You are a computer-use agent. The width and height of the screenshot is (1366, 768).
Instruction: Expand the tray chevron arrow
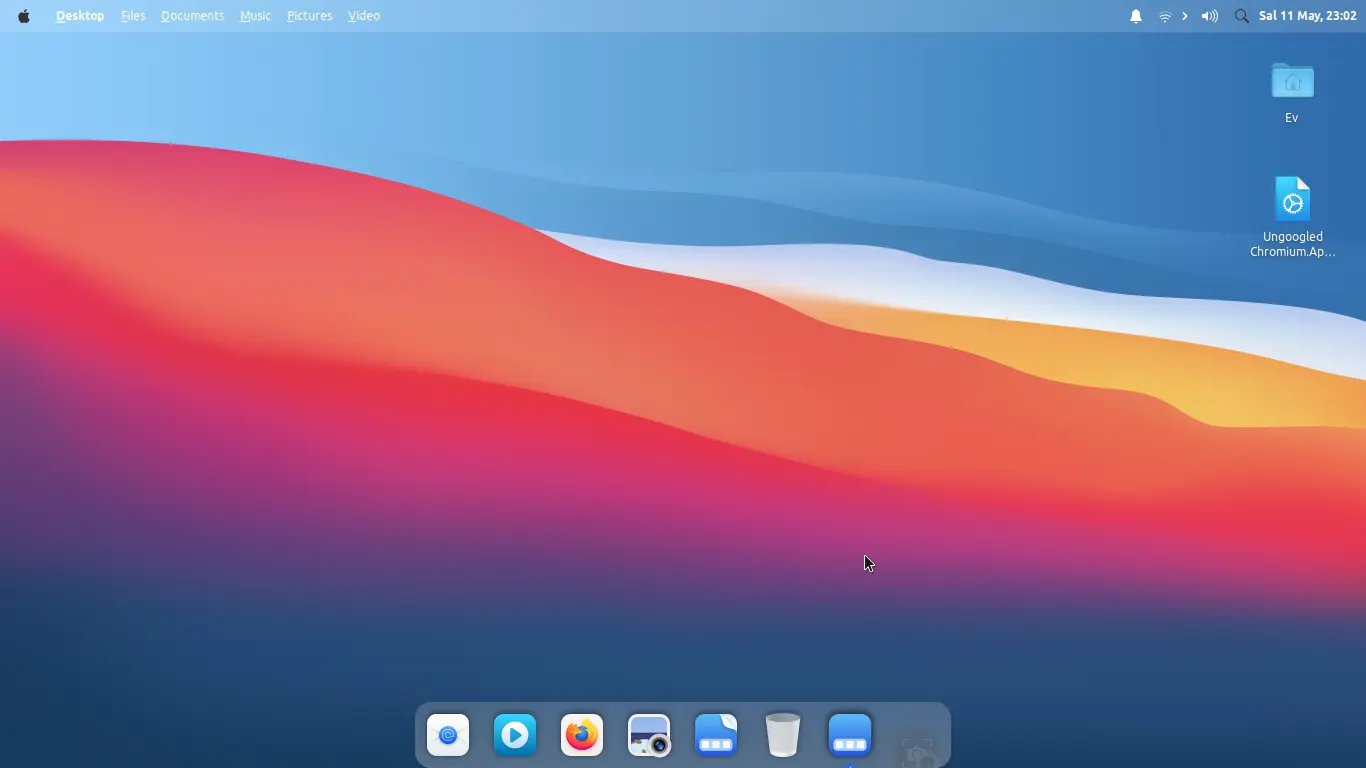coord(1185,16)
